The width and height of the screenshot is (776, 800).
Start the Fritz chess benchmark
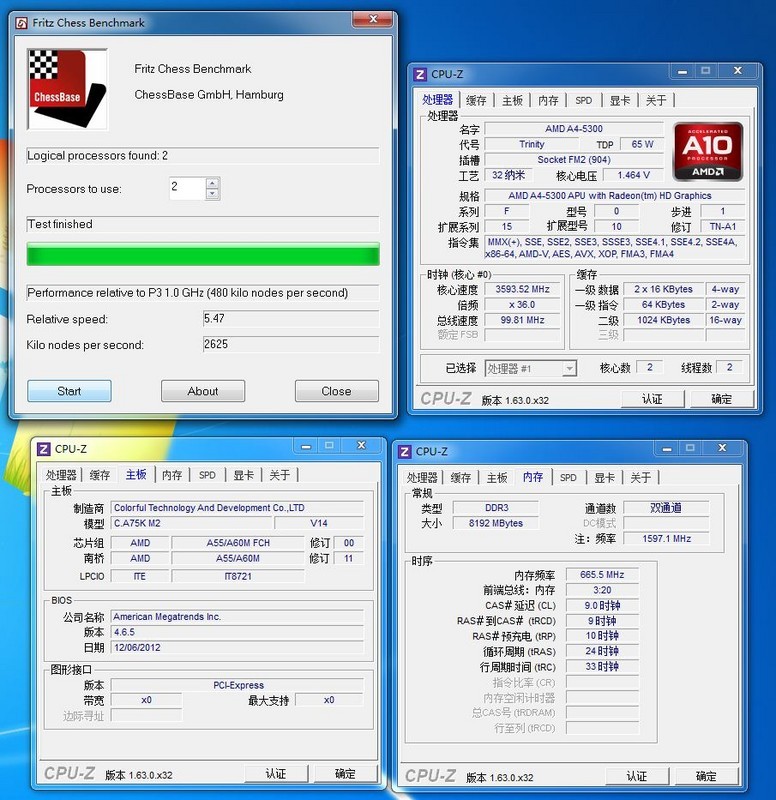tap(69, 391)
